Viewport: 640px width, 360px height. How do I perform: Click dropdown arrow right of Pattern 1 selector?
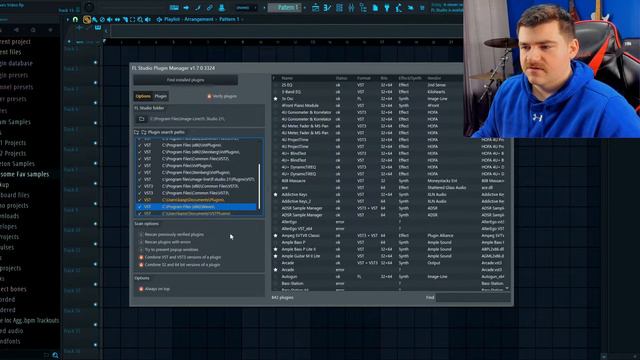point(305,8)
